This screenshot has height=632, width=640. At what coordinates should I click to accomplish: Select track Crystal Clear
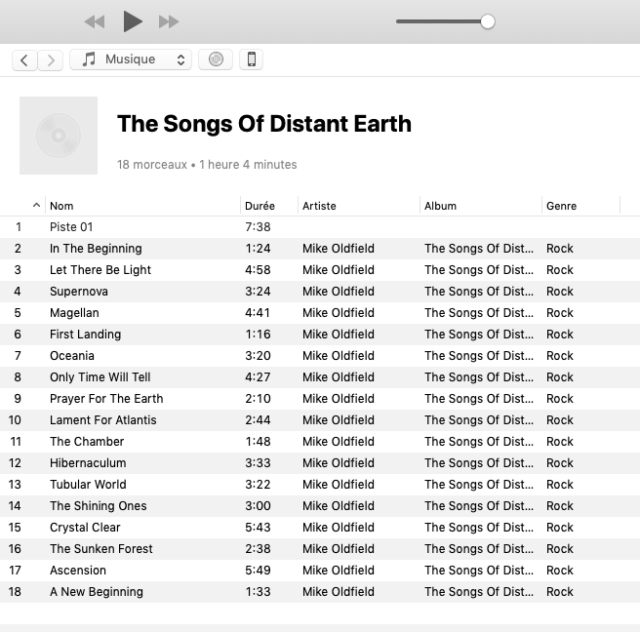[x=320, y=527]
